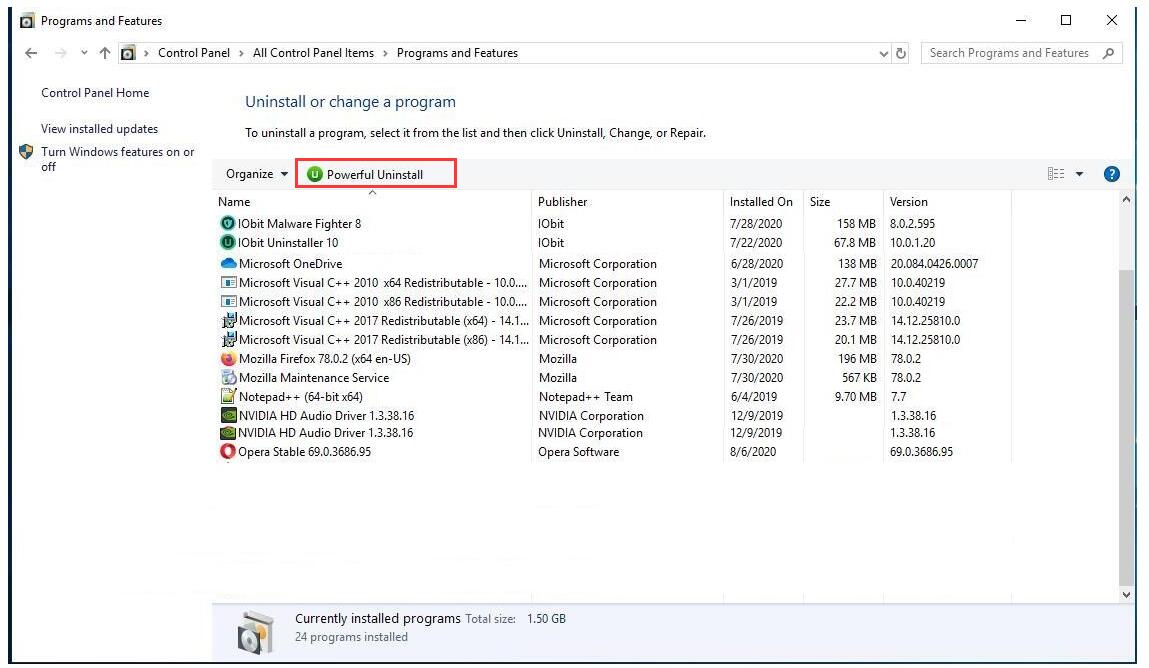This screenshot has height=668, width=1149.
Task: Expand the chevron before Control Panel breadcrumb
Action: point(147,53)
